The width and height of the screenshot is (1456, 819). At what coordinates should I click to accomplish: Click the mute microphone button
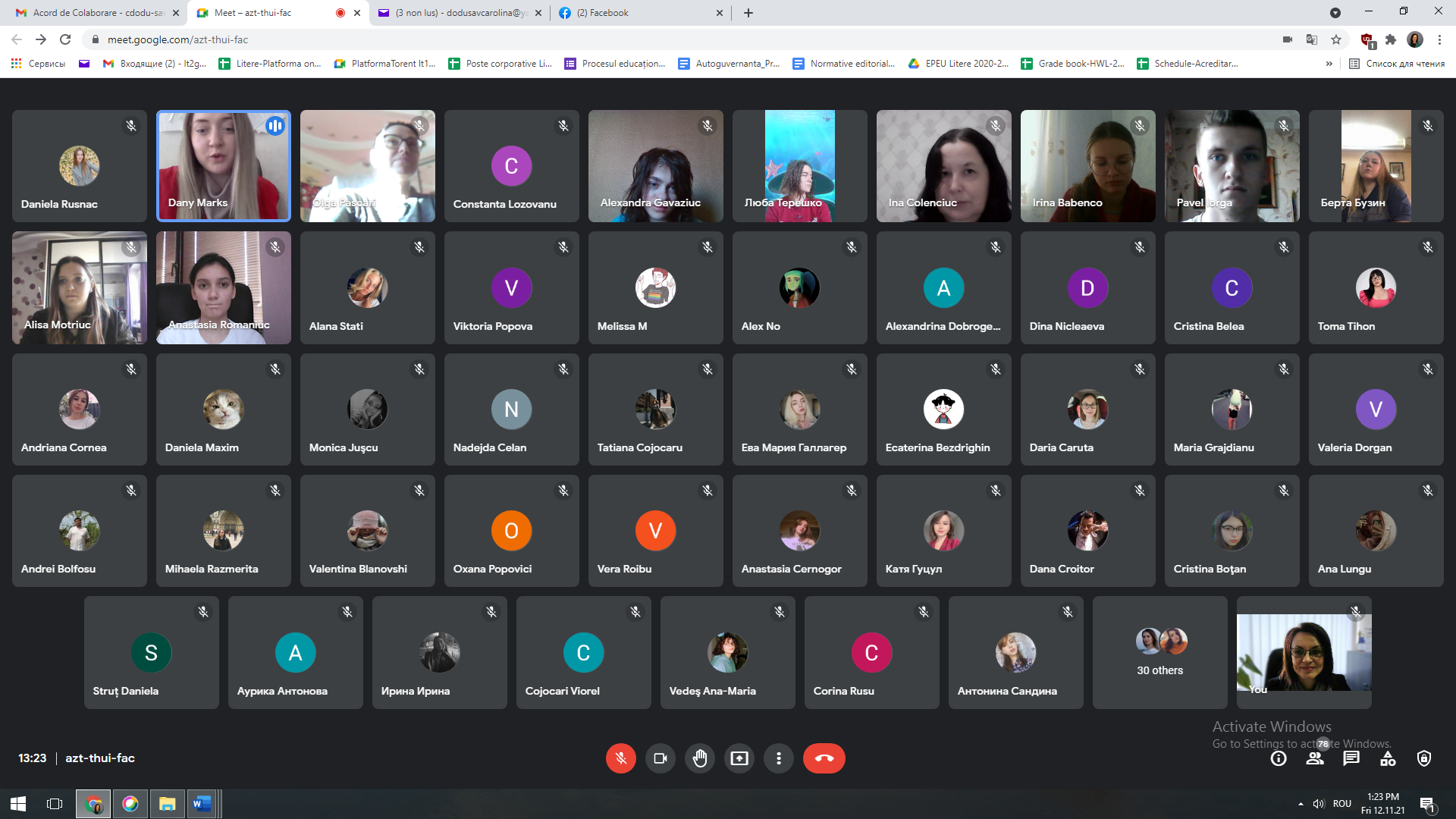pos(620,758)
